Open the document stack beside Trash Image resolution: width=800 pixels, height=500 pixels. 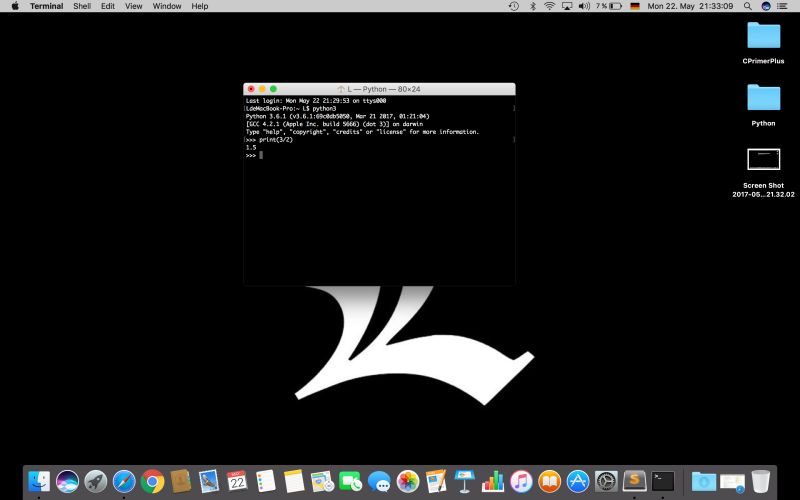[732, 481]
